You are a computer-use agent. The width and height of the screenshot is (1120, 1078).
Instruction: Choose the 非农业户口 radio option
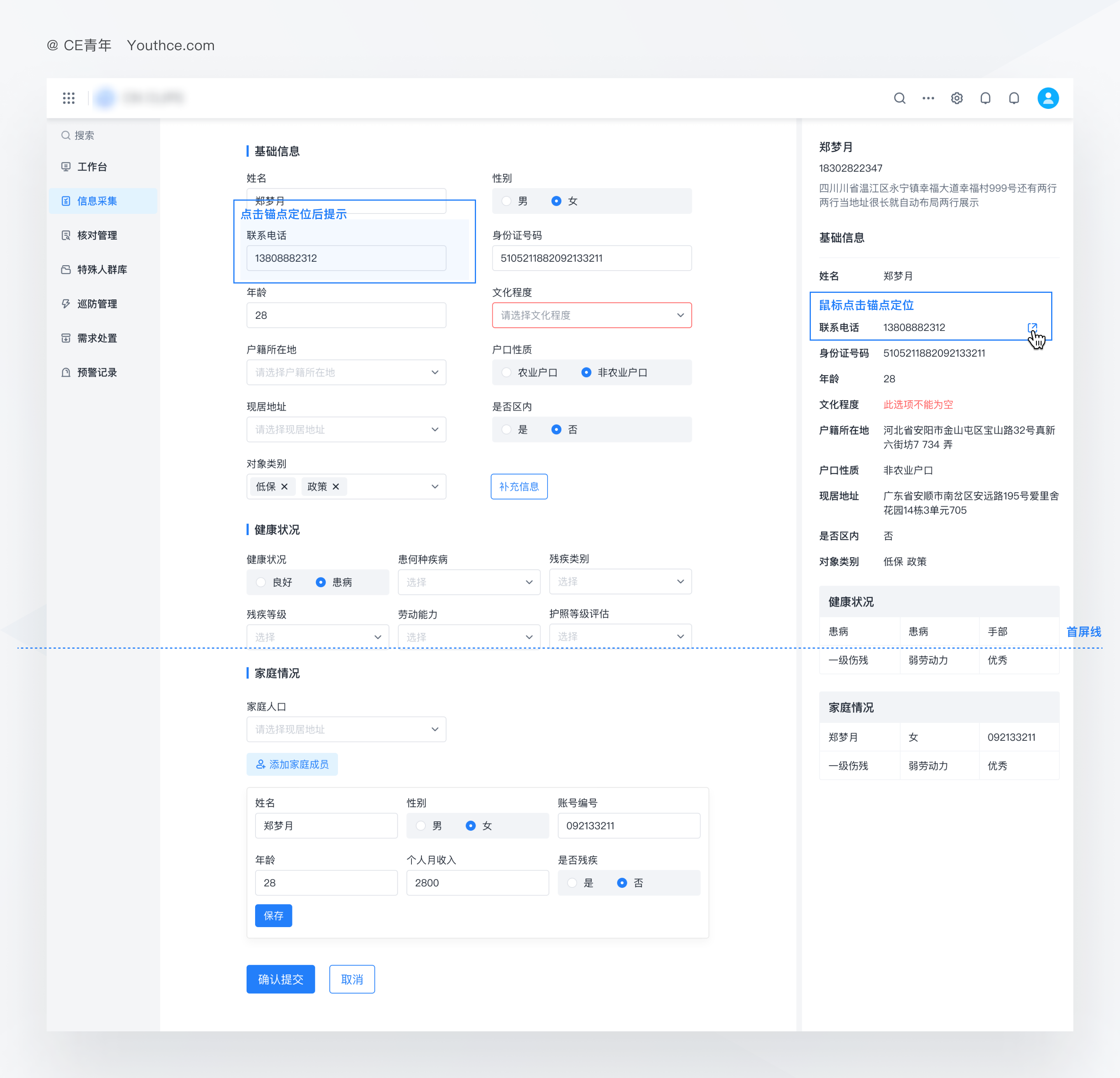[586, 373]
